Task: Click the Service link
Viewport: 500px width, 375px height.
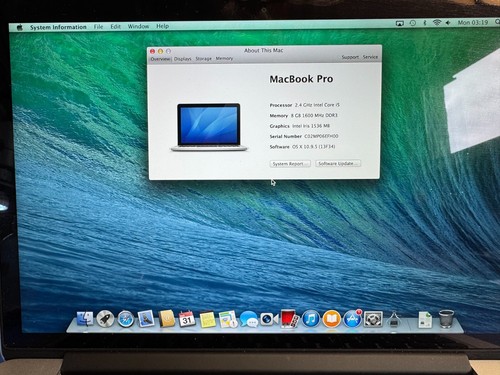Action: click(370, 57)
